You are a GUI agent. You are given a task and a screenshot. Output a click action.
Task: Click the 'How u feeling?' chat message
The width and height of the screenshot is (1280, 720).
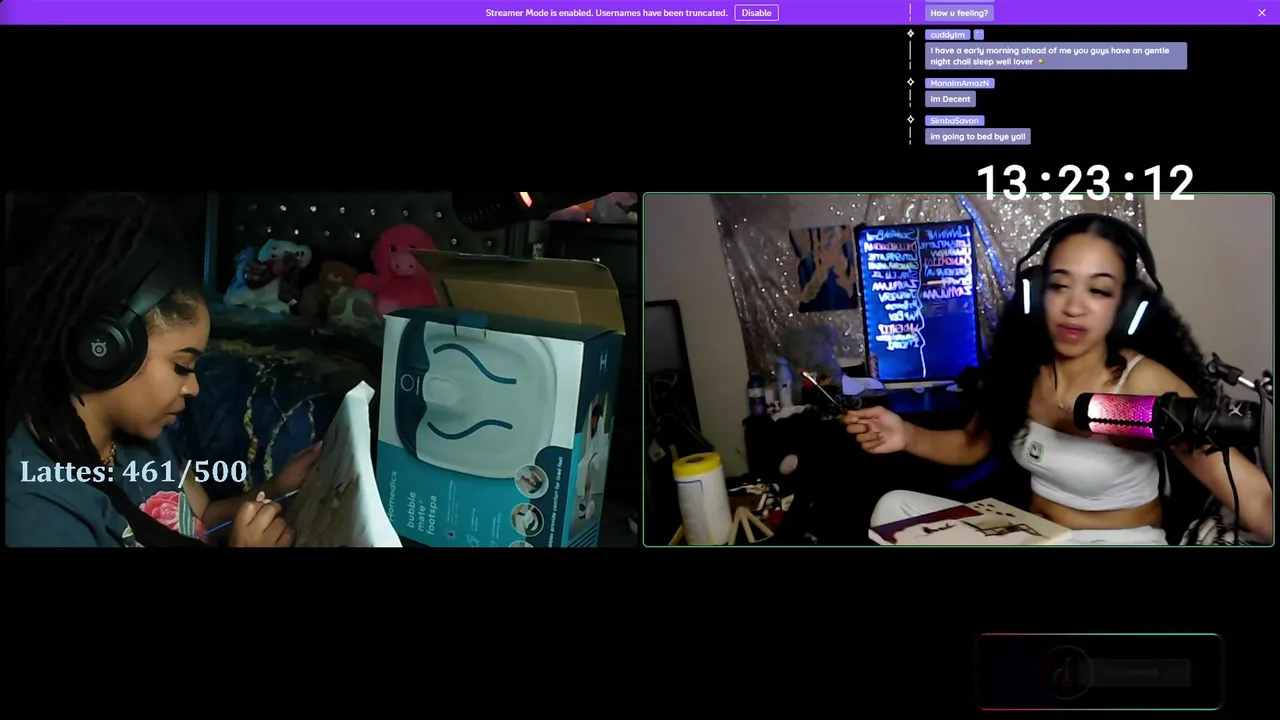959,13
